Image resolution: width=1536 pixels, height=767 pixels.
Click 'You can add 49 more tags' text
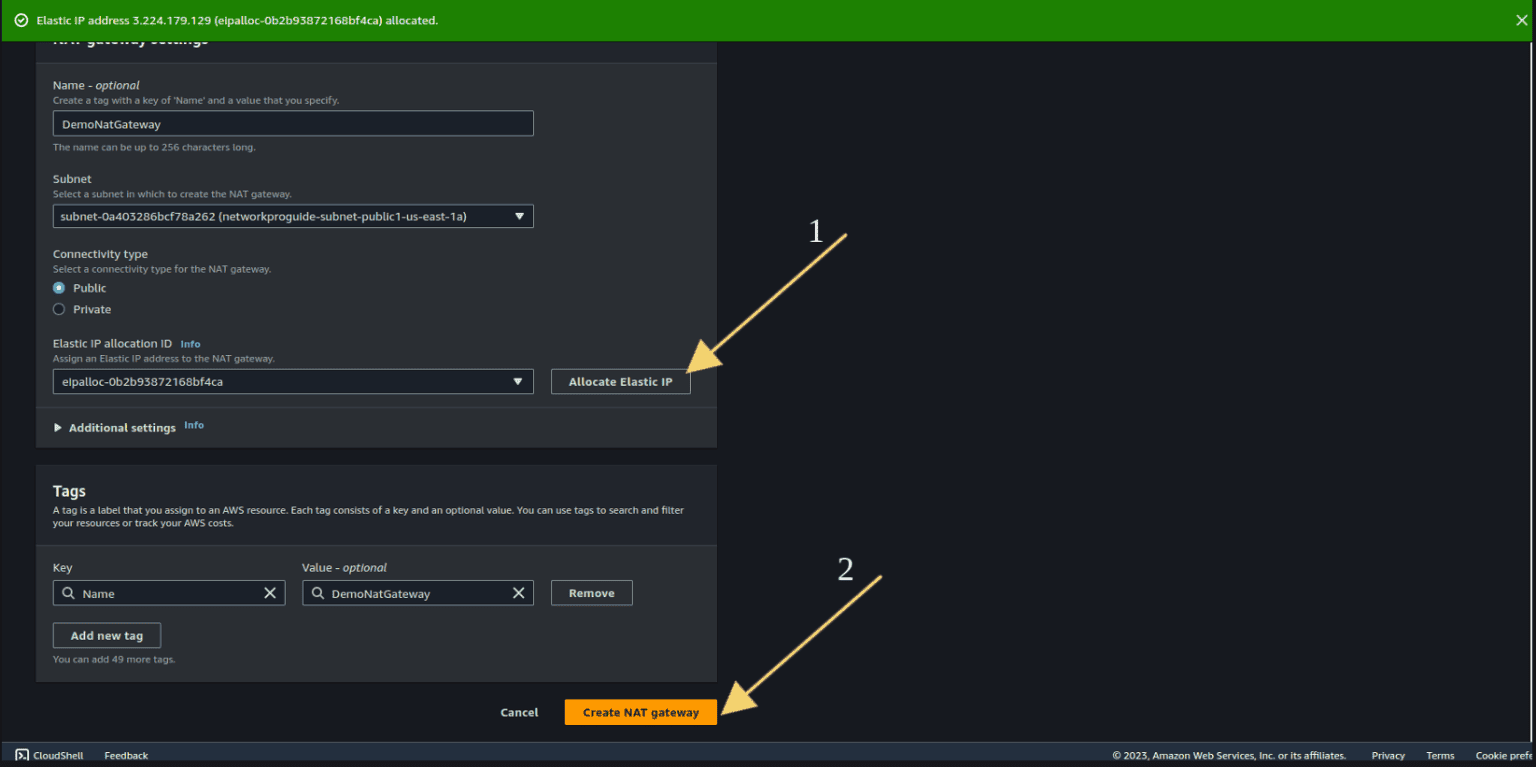click(x=114, y=659)
